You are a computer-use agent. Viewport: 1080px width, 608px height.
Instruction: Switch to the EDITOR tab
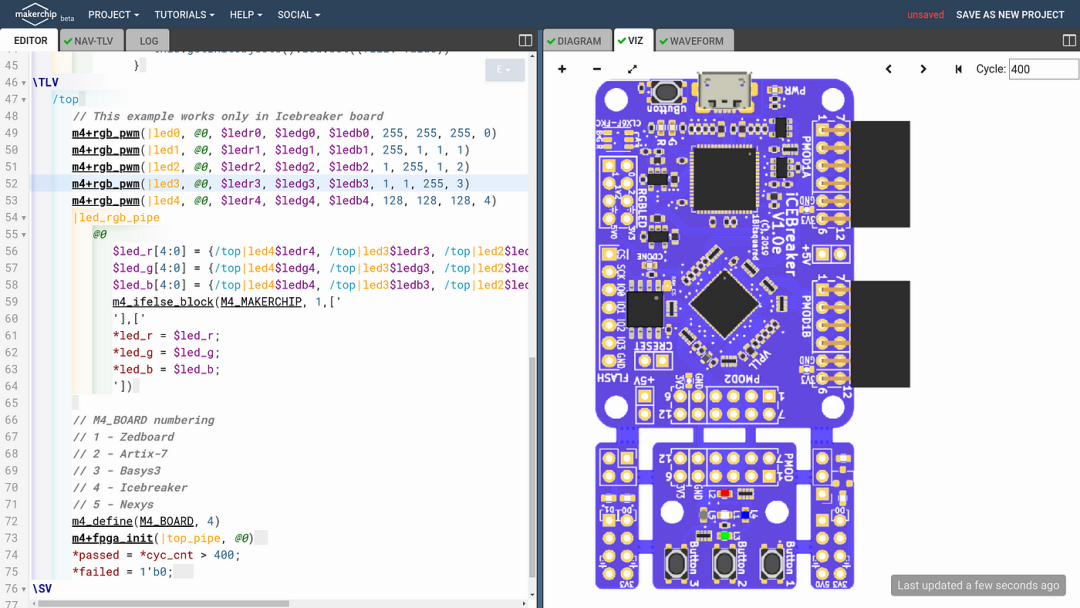[30, 41]
